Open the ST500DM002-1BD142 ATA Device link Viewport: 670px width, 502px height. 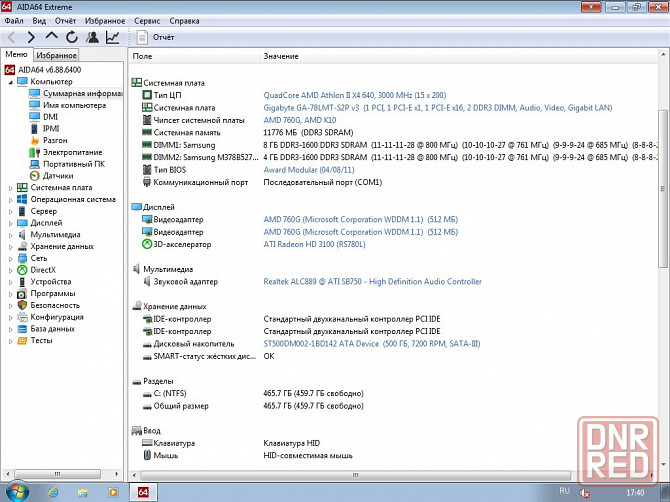[371, 344]
